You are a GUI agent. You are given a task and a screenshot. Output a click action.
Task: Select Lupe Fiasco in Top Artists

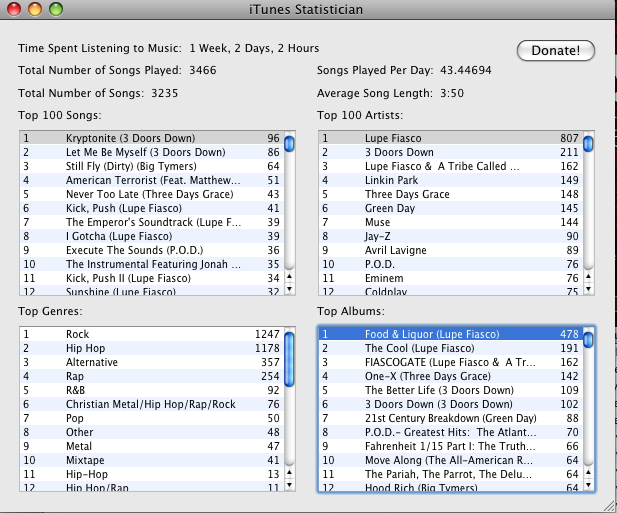click(451, 138)
